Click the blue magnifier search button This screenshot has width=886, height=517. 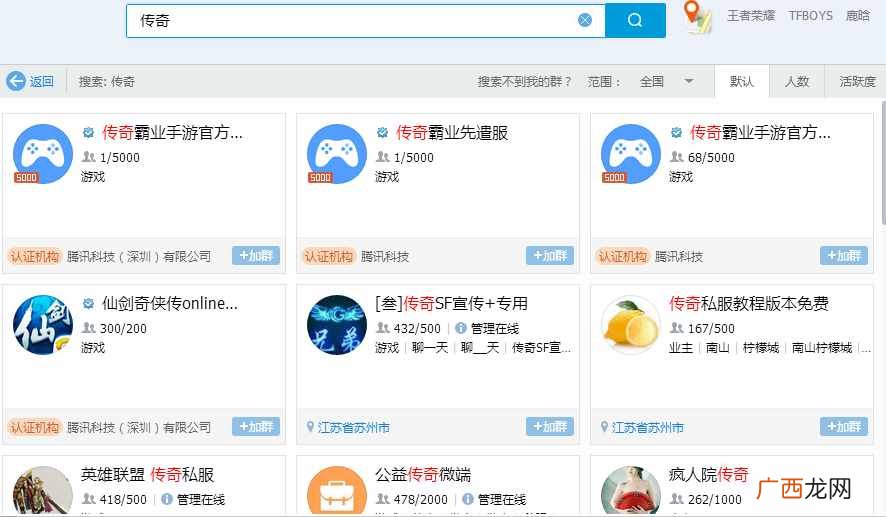[635, 20]
